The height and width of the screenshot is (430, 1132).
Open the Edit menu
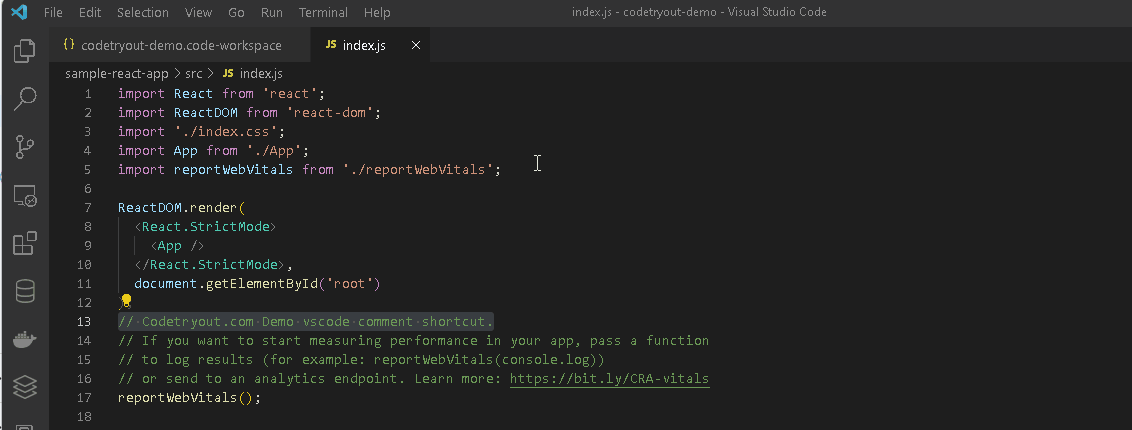click(90, 12)
